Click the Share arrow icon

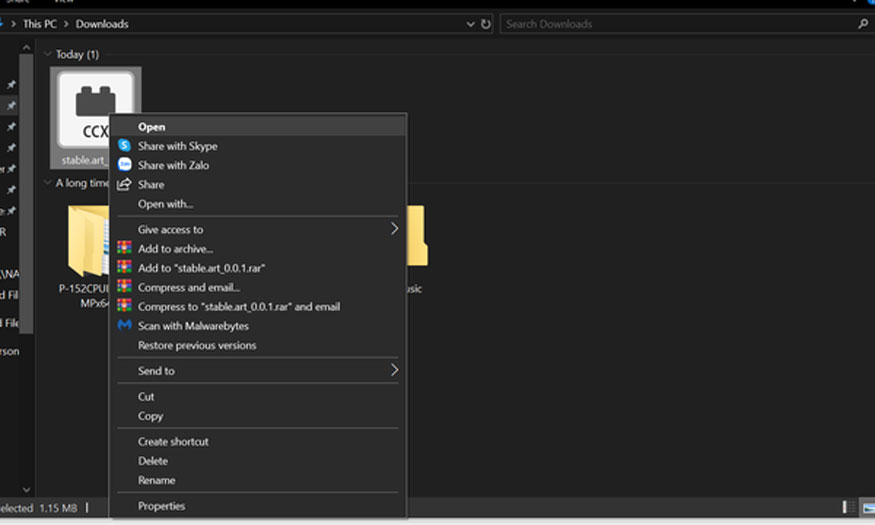point(124,184)
